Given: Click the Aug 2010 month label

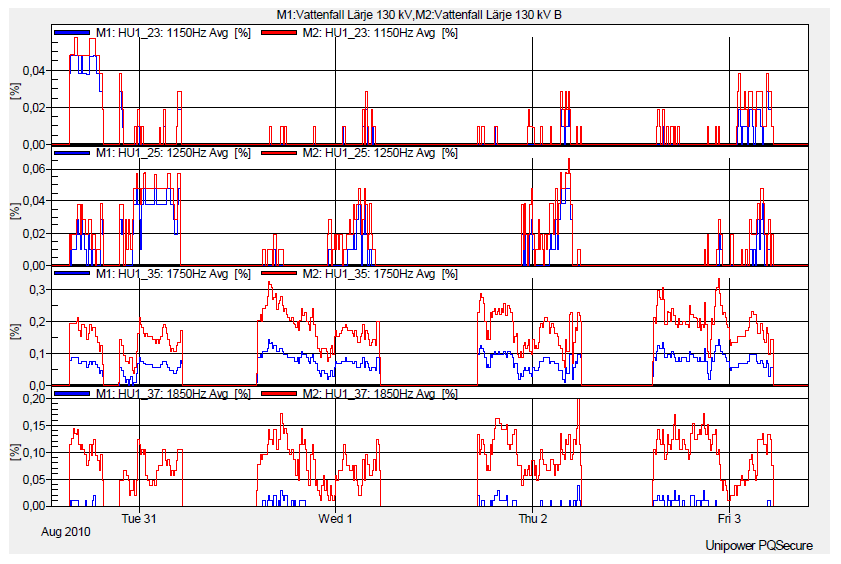Looking at the screenshot, I should pyautogui.click(x=66, y=533).
